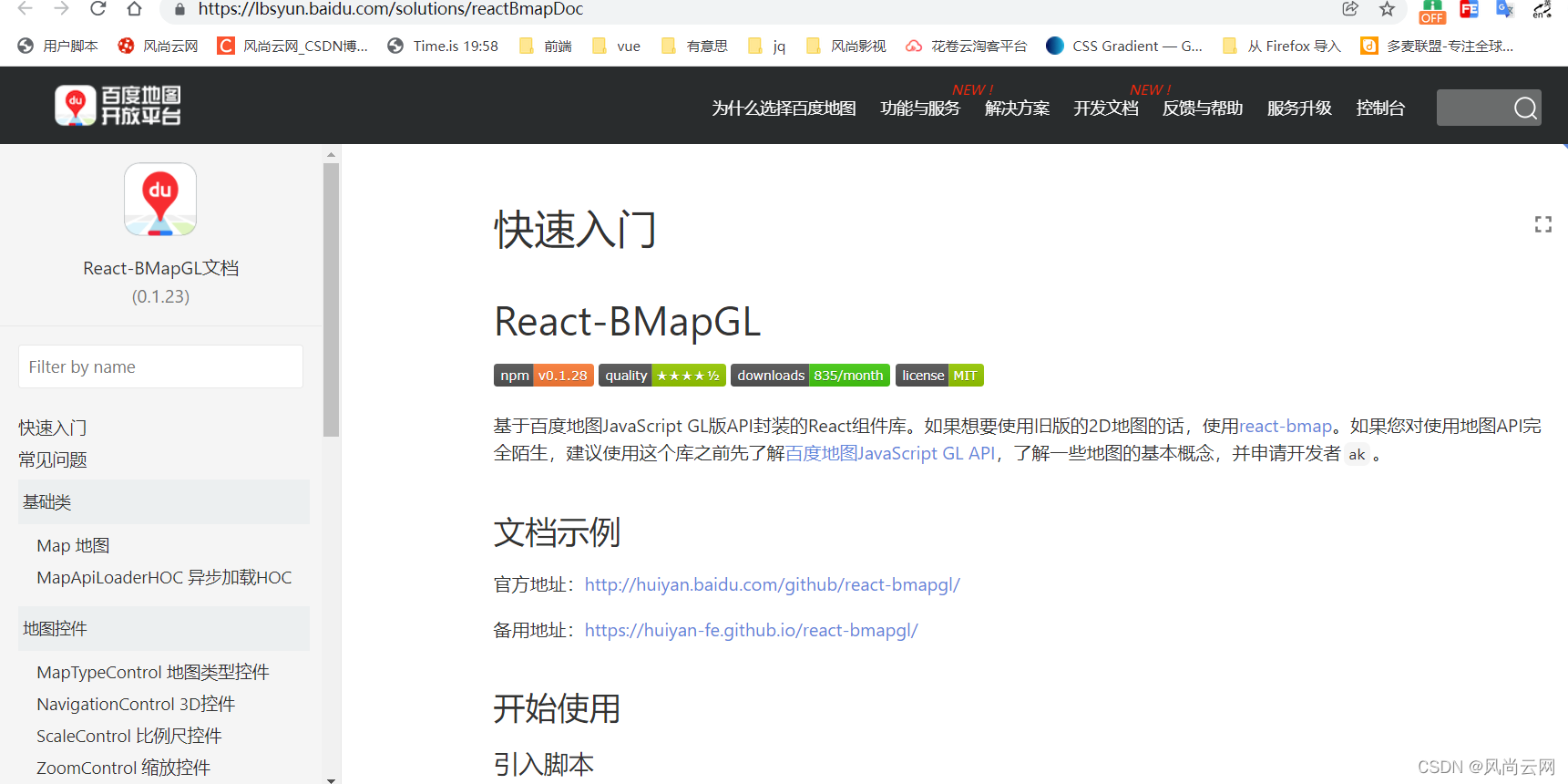The height and width of the screenshot is (784, 1568).
Task: Open the 从 Firefox 导入 bookmark folder
Action: click(x=1281, y=46)
